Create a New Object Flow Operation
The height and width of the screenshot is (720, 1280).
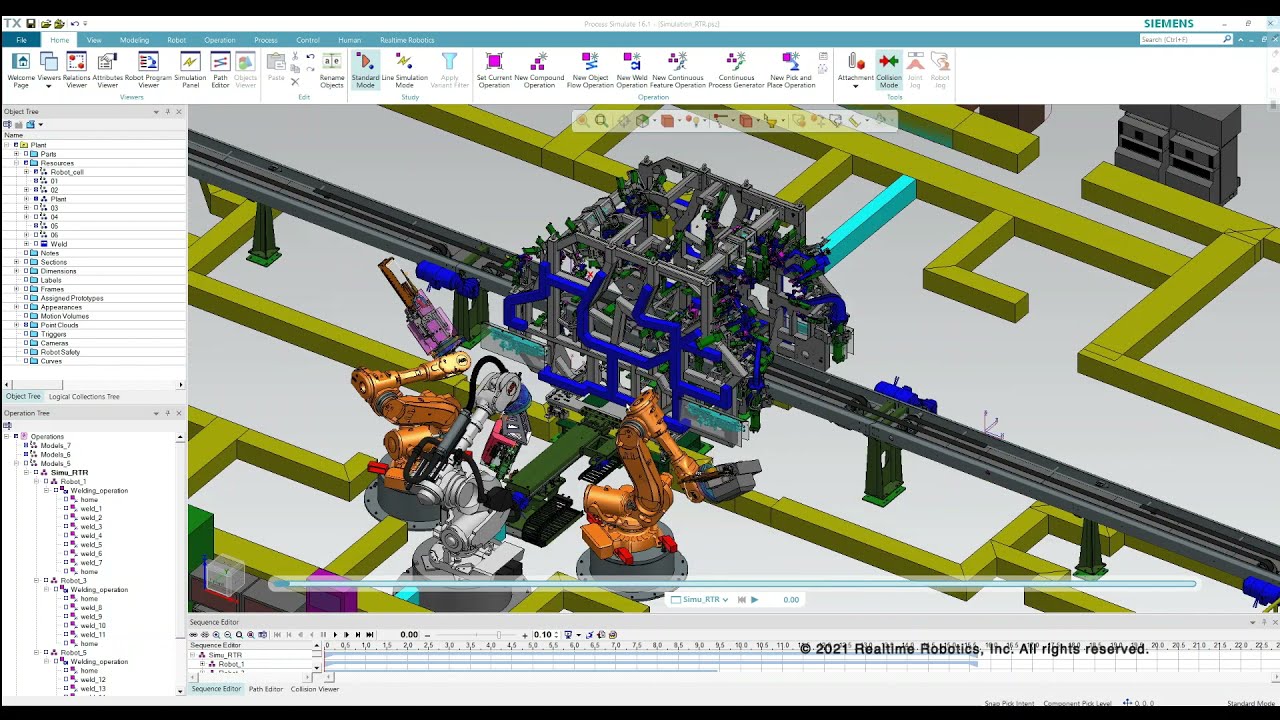pyautogui.click(x=590, y=70)
